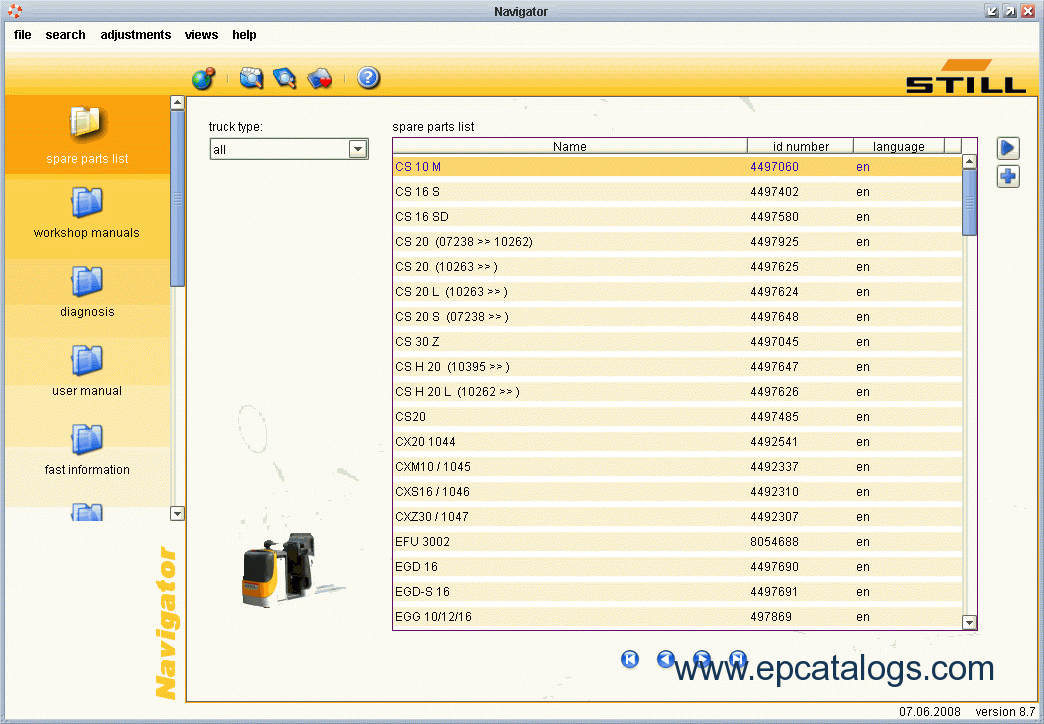Click the partially visible folder below fast information

(x=87, y=512)
